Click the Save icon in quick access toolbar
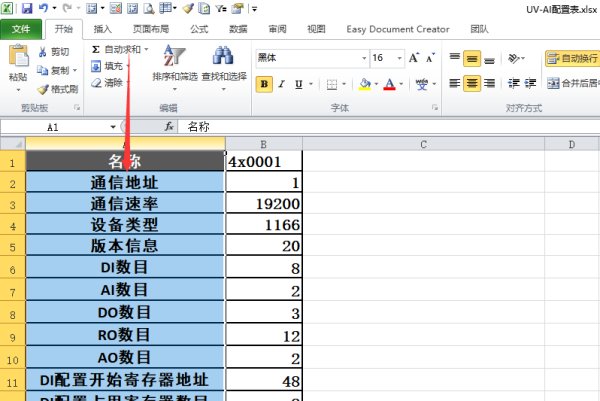The height and width of the screenshot is (401, 600). coord(27,8)
